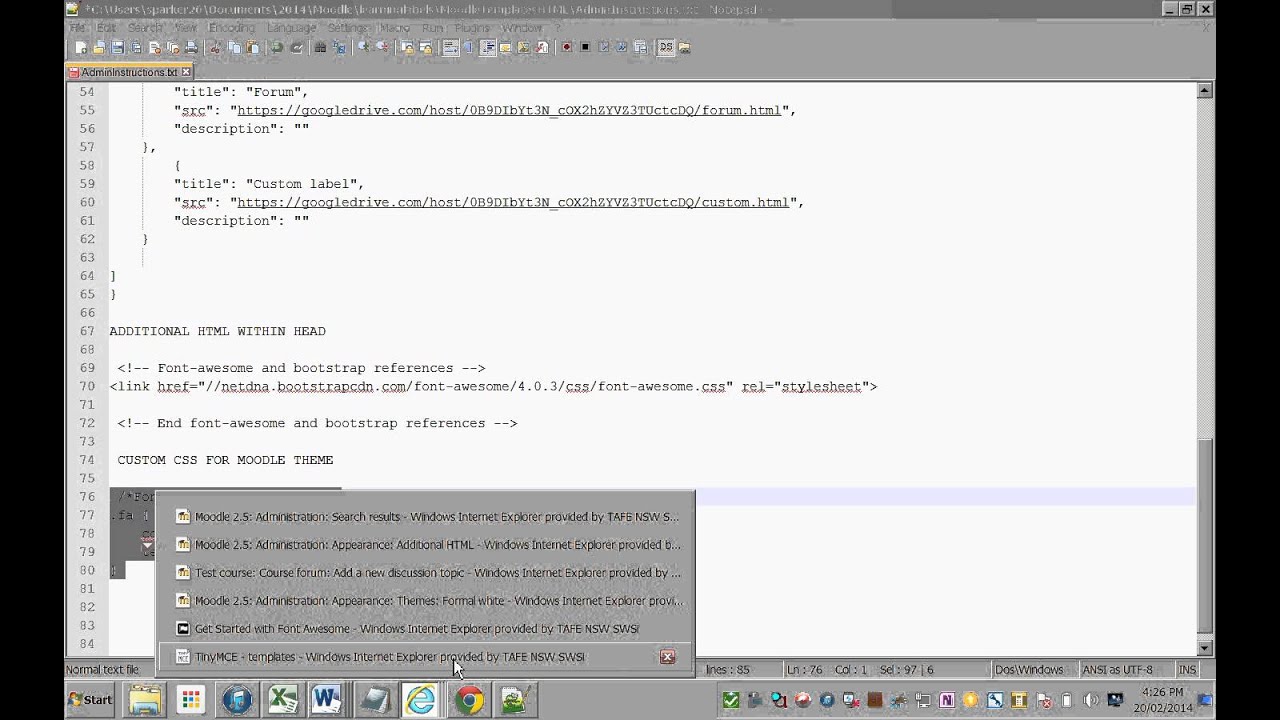The height and width of the screenshot is (720, 1280).
Task: Open the DSpellCheck 'DS' plugin icon
Action: click(667, 46)
